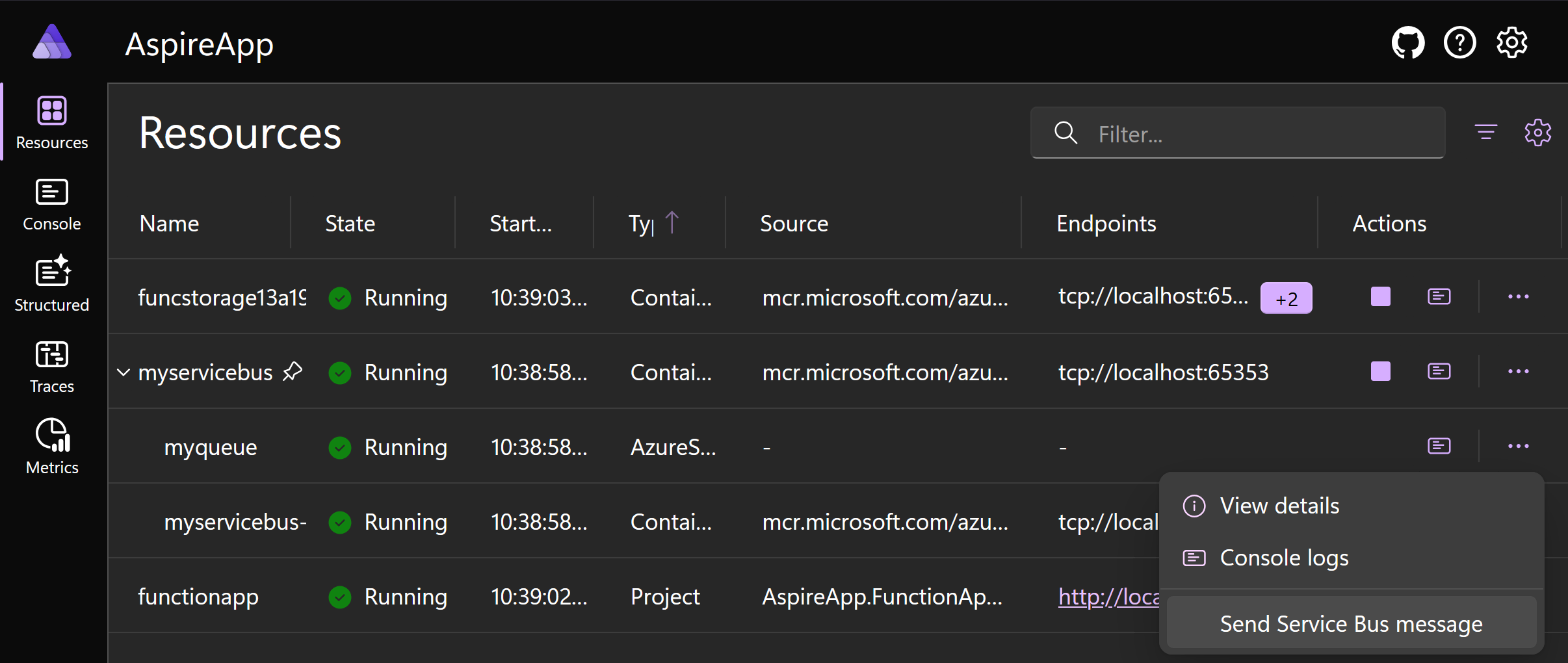1568x663 pixels.
Task: Open Traces page in sidebar
Action: [x=52, y=367]
